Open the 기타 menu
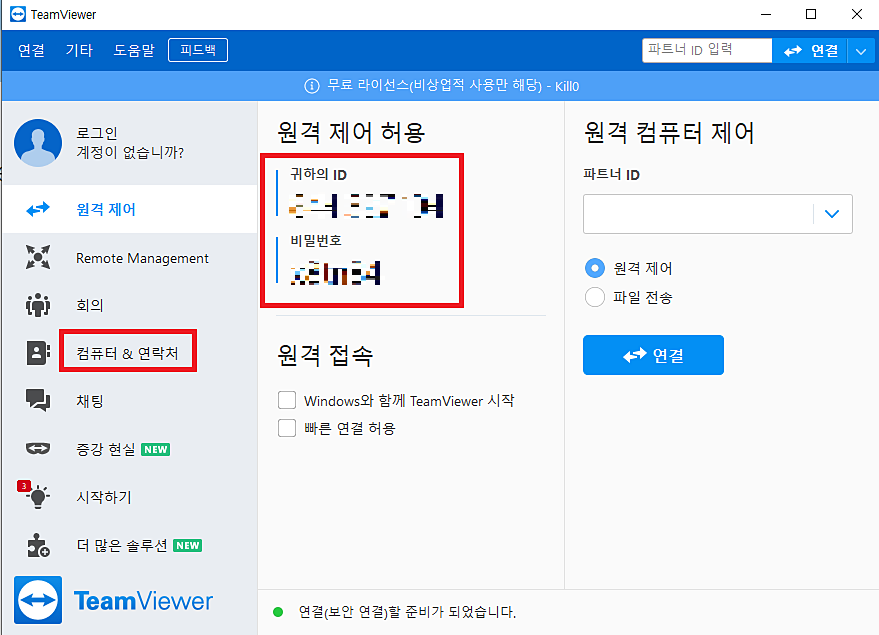This screenshot has width=879, height=635. pyautogui.click(x=79, y=50)
